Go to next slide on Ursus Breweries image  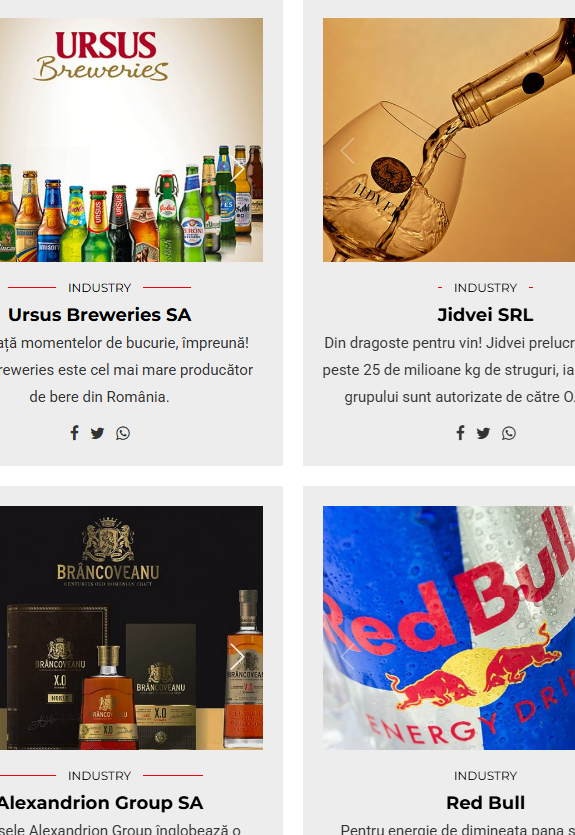click(x=237, y=169)
